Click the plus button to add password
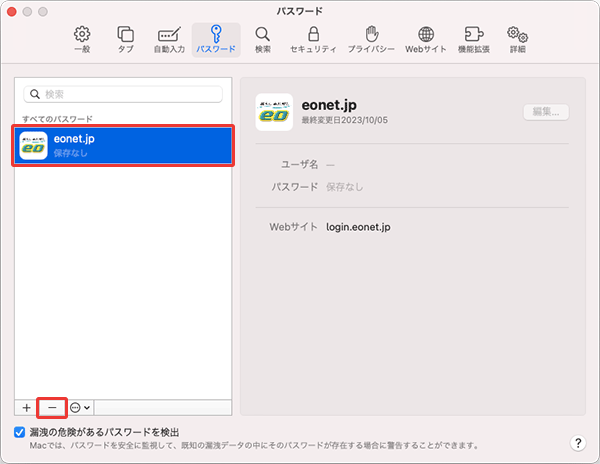 tap(27, 407)
